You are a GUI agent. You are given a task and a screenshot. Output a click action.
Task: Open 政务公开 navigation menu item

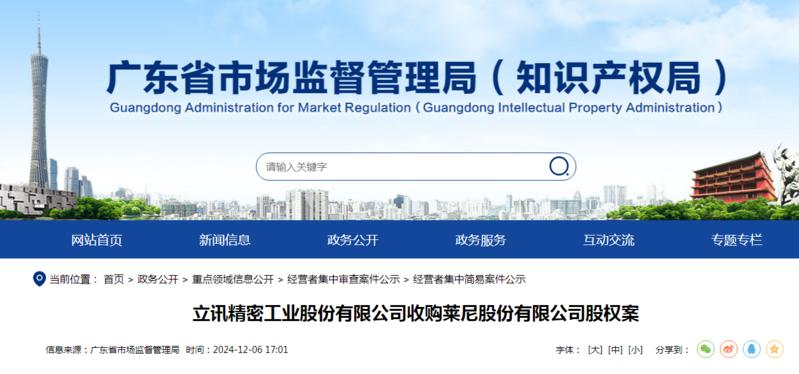[353, 240]
